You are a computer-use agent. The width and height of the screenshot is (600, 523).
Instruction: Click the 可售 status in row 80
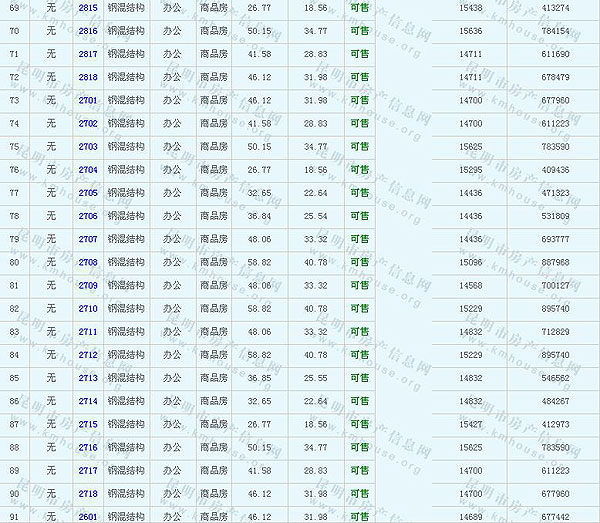359,263
